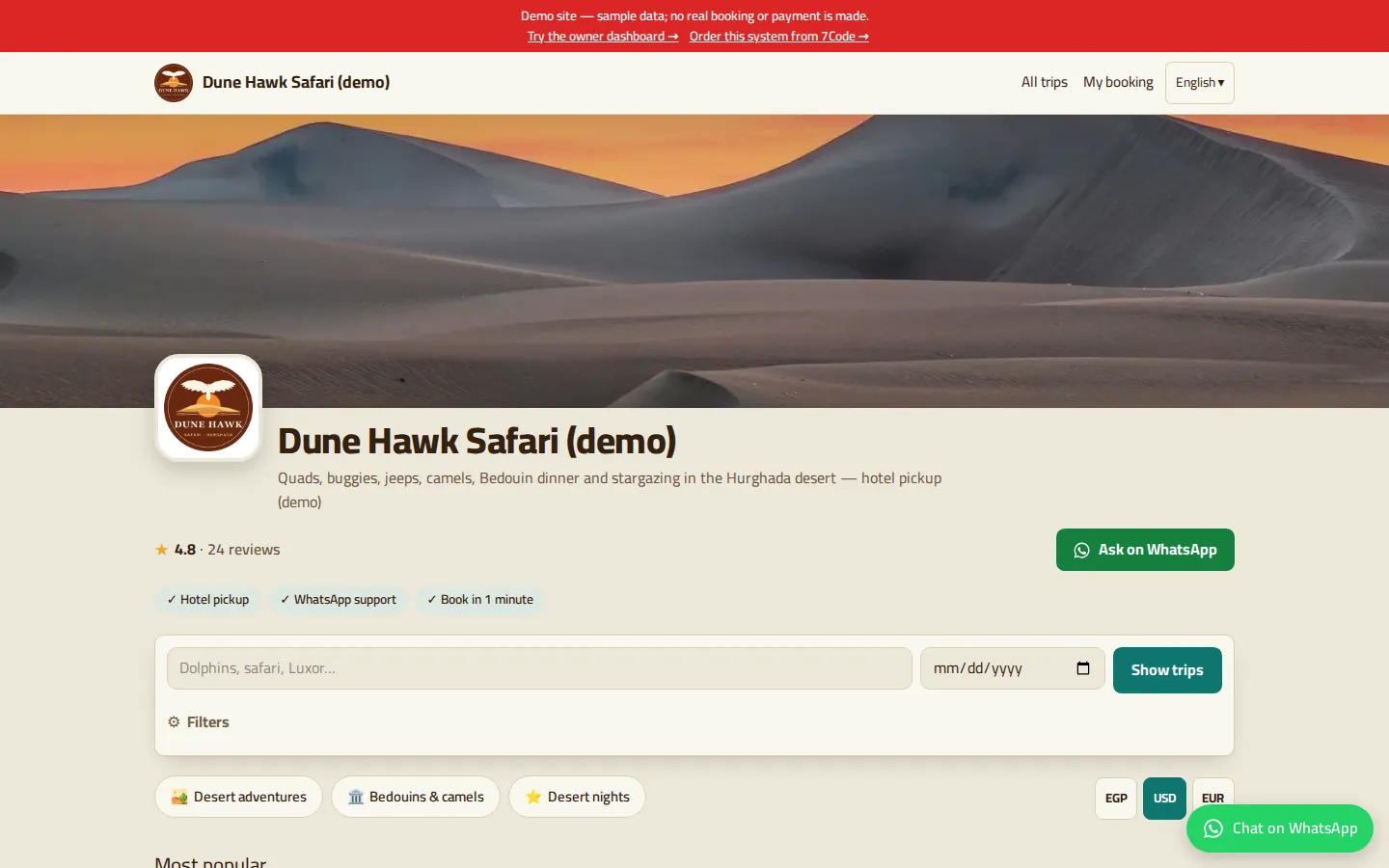
Task: Click the Book in 1 minute badge
Action: coord(480,599)
